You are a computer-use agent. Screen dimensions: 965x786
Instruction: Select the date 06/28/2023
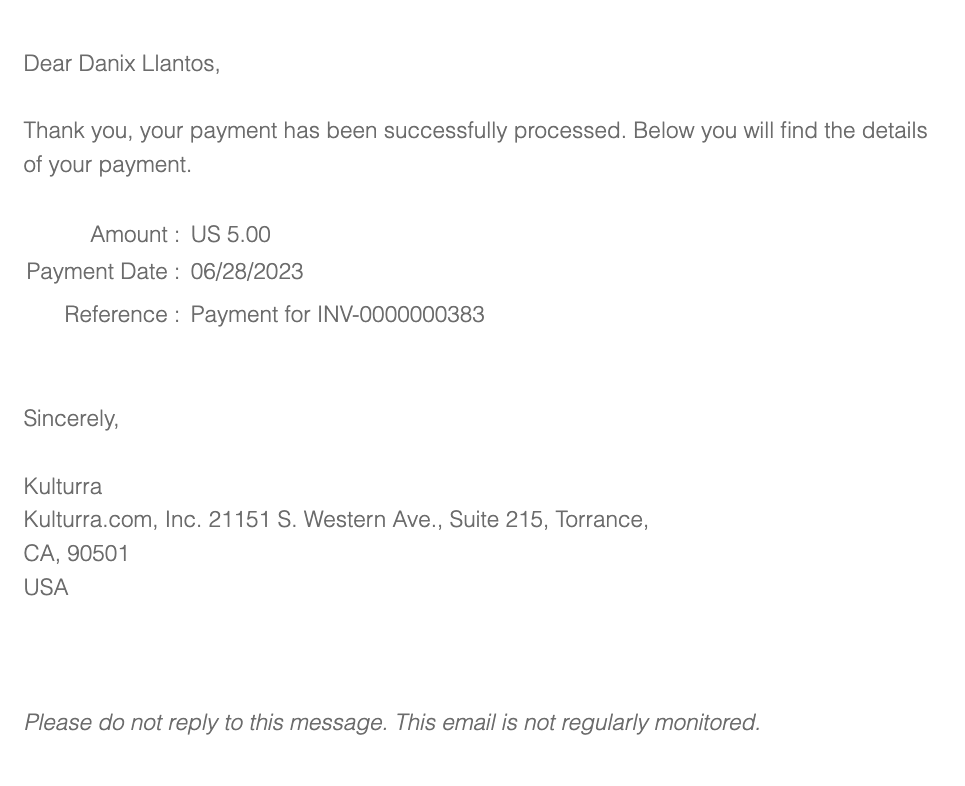pos(247,272)
